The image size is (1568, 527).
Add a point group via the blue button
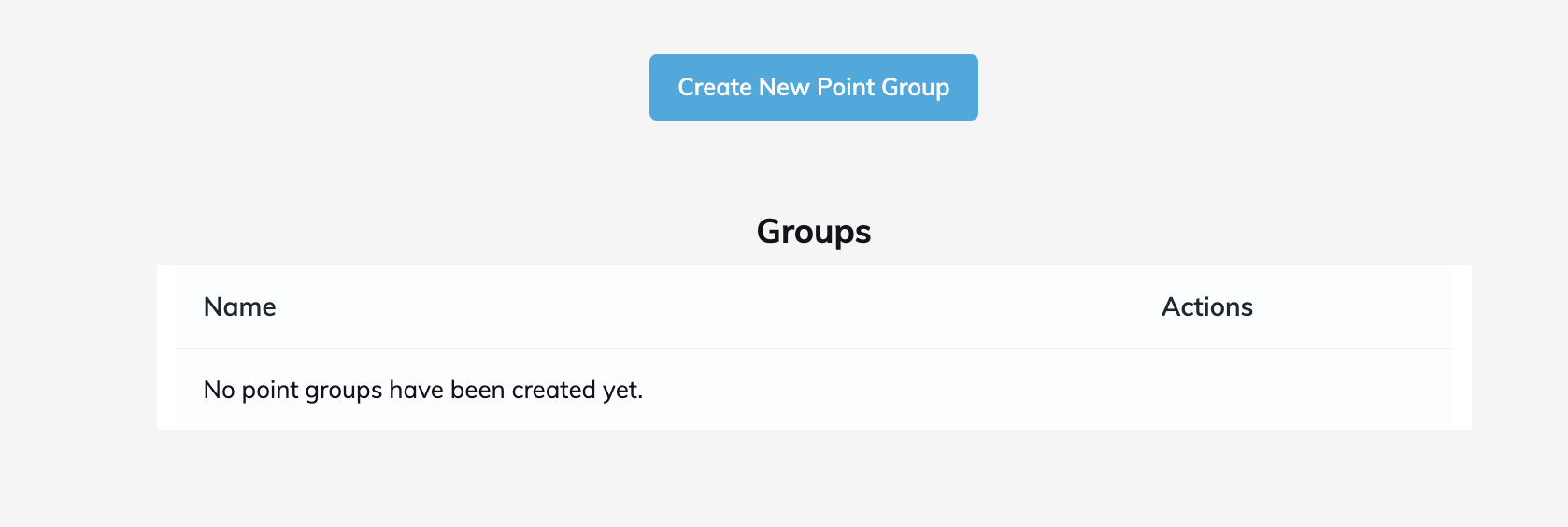(813, 87)
